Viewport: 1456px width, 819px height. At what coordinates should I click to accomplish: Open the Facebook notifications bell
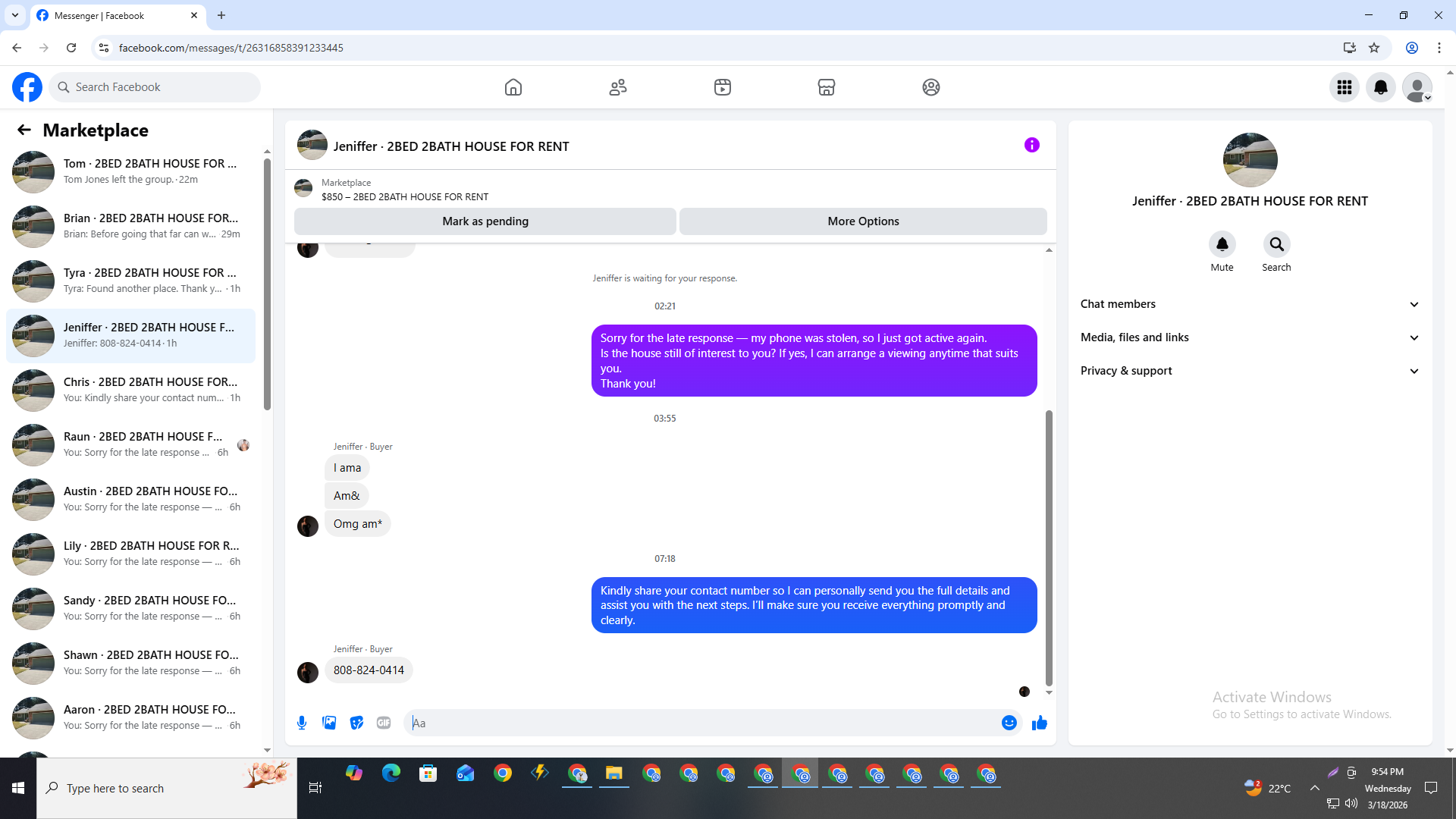click(1380, 87)
